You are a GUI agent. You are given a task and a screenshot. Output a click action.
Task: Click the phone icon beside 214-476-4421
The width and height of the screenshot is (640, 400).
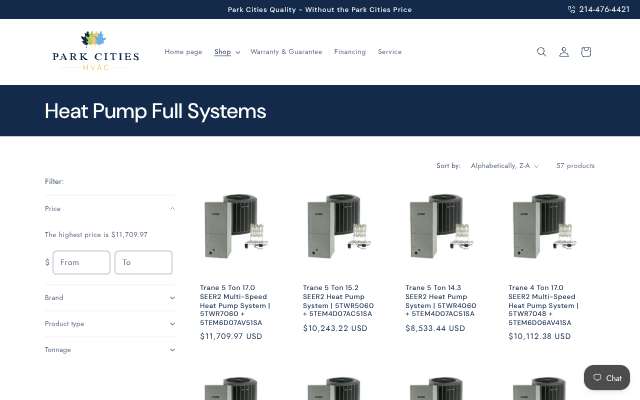(x=571, y=9)
